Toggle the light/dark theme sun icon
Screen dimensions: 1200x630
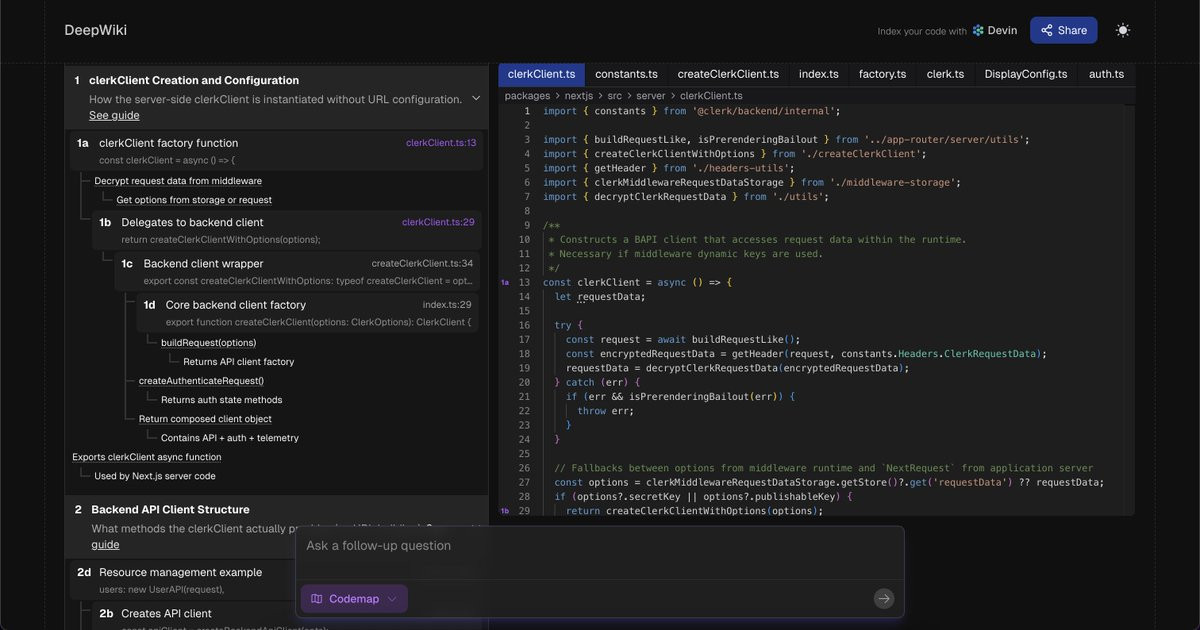[1123, 30]
